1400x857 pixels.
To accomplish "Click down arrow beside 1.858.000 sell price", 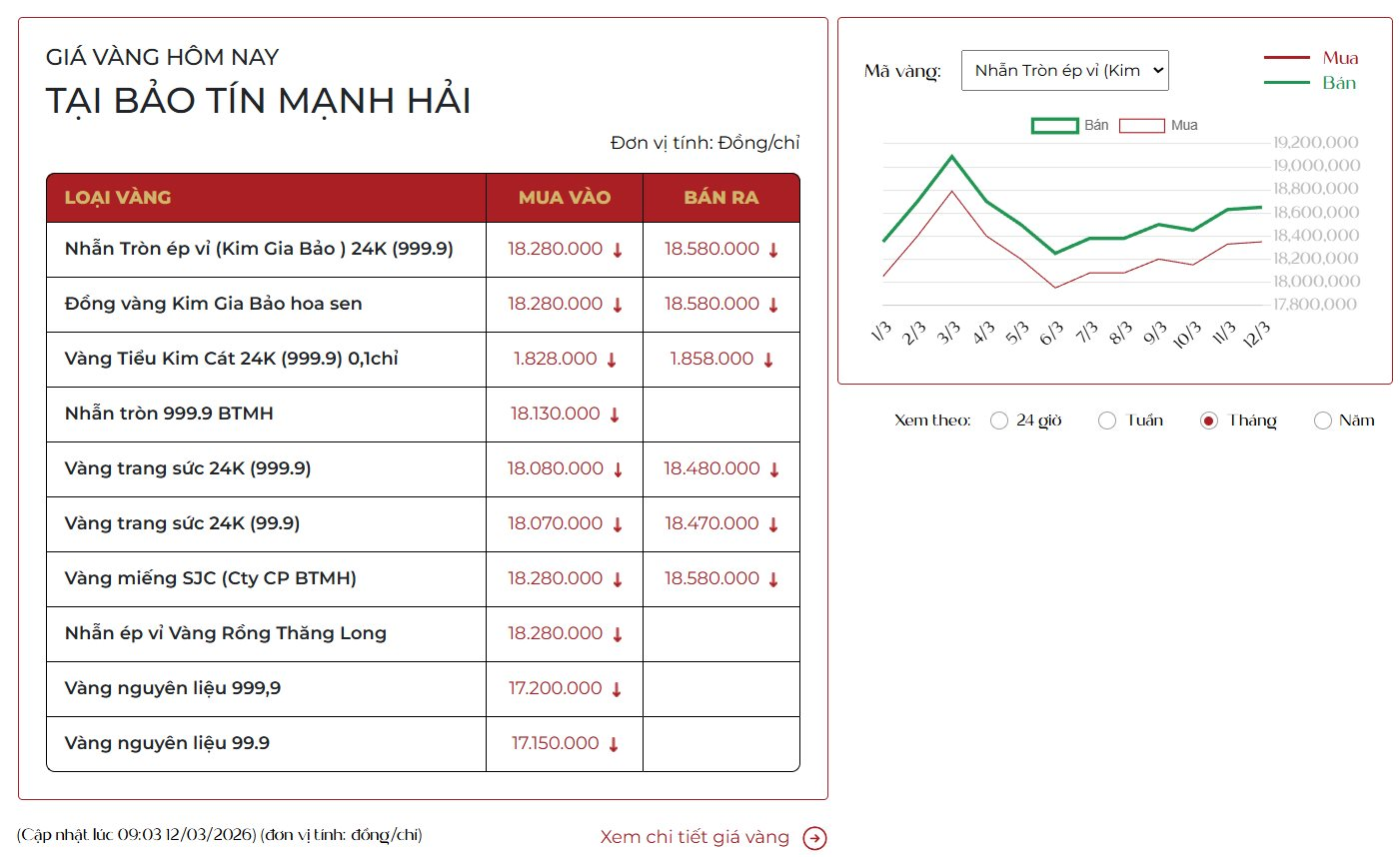I will [768, 360].
